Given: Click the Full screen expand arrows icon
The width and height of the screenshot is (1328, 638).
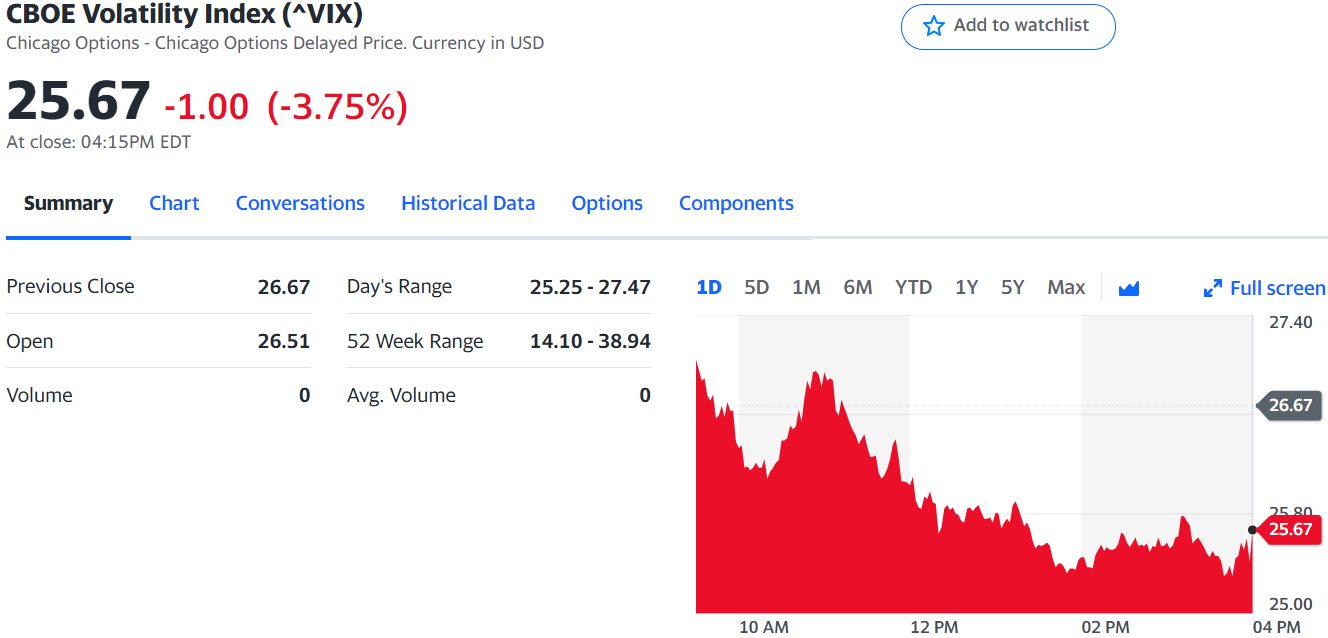Looking at the screenshot, I should coord(1213,288).
